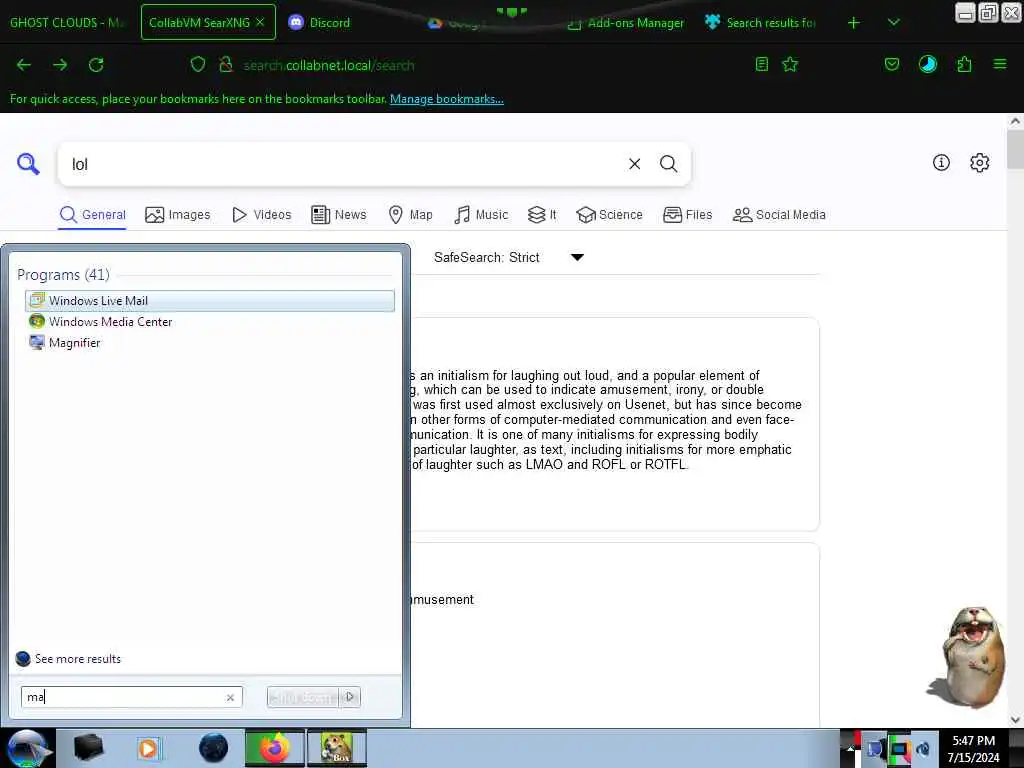Open the SafeSearch Strict dropdown
The image size is (1024, 768).
(x=509, y=257)
